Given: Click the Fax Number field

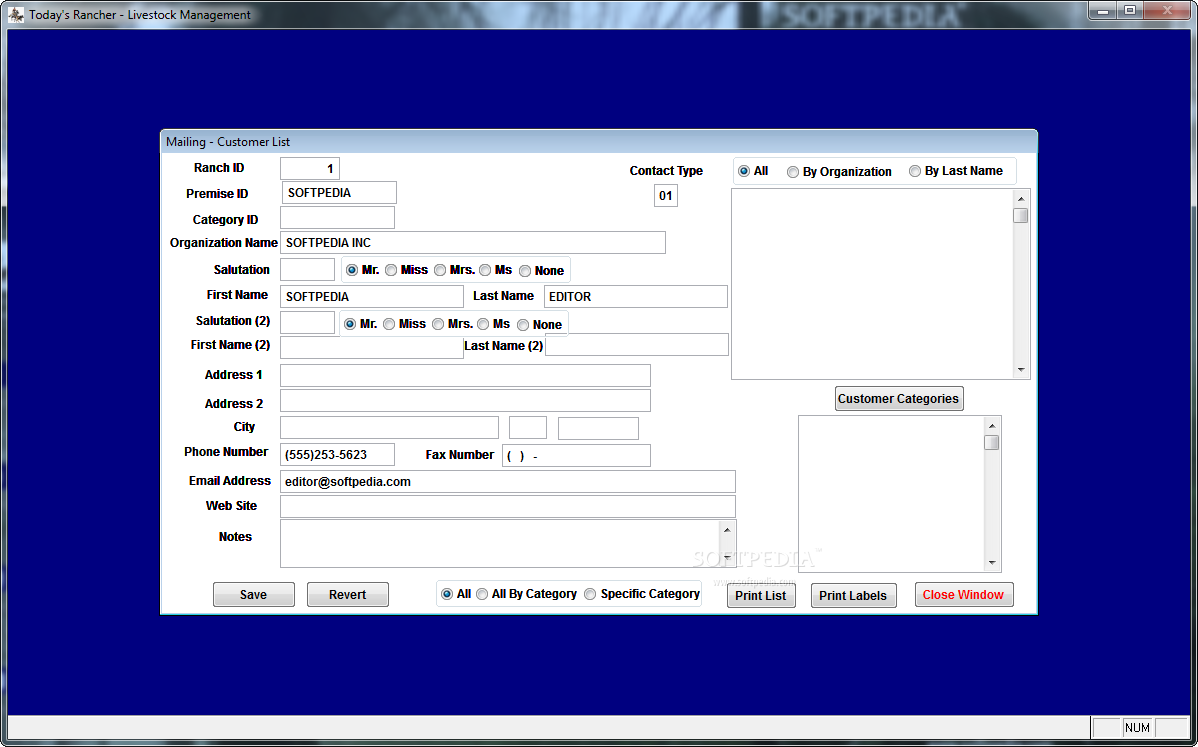Looking at the screenshot, I should 576,455.
